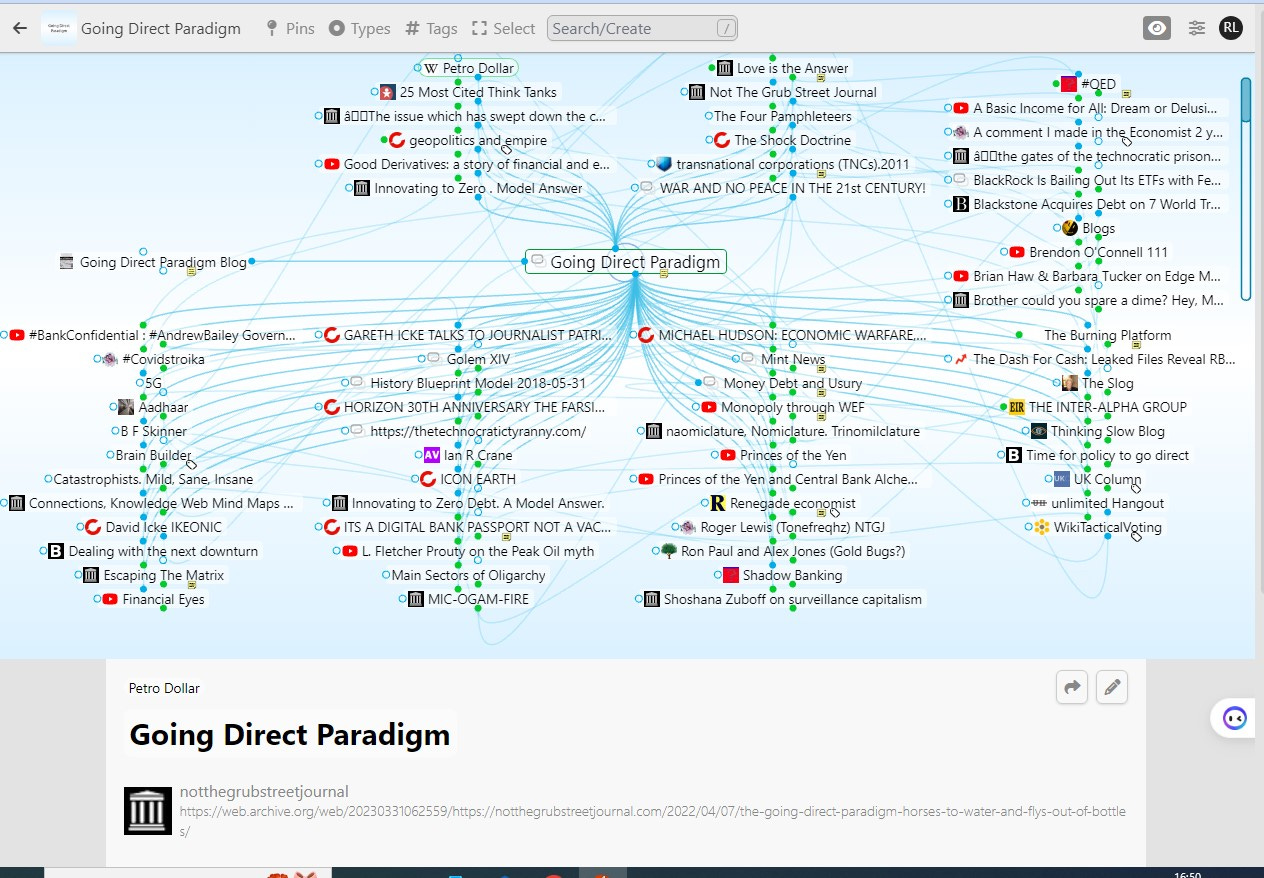Click the transnational corporations node icon
The width and height of the screenshot is (1264, 878).
[x=664, y=164]
